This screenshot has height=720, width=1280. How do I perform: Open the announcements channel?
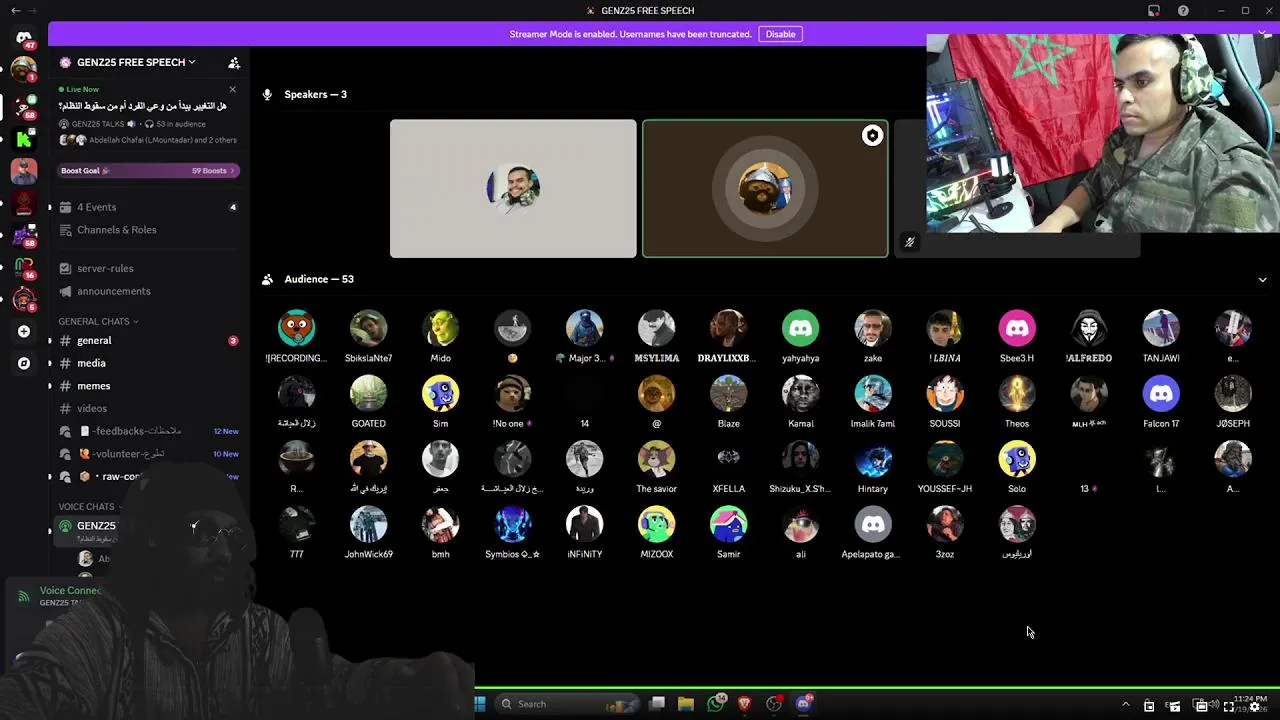click(148, 291)
